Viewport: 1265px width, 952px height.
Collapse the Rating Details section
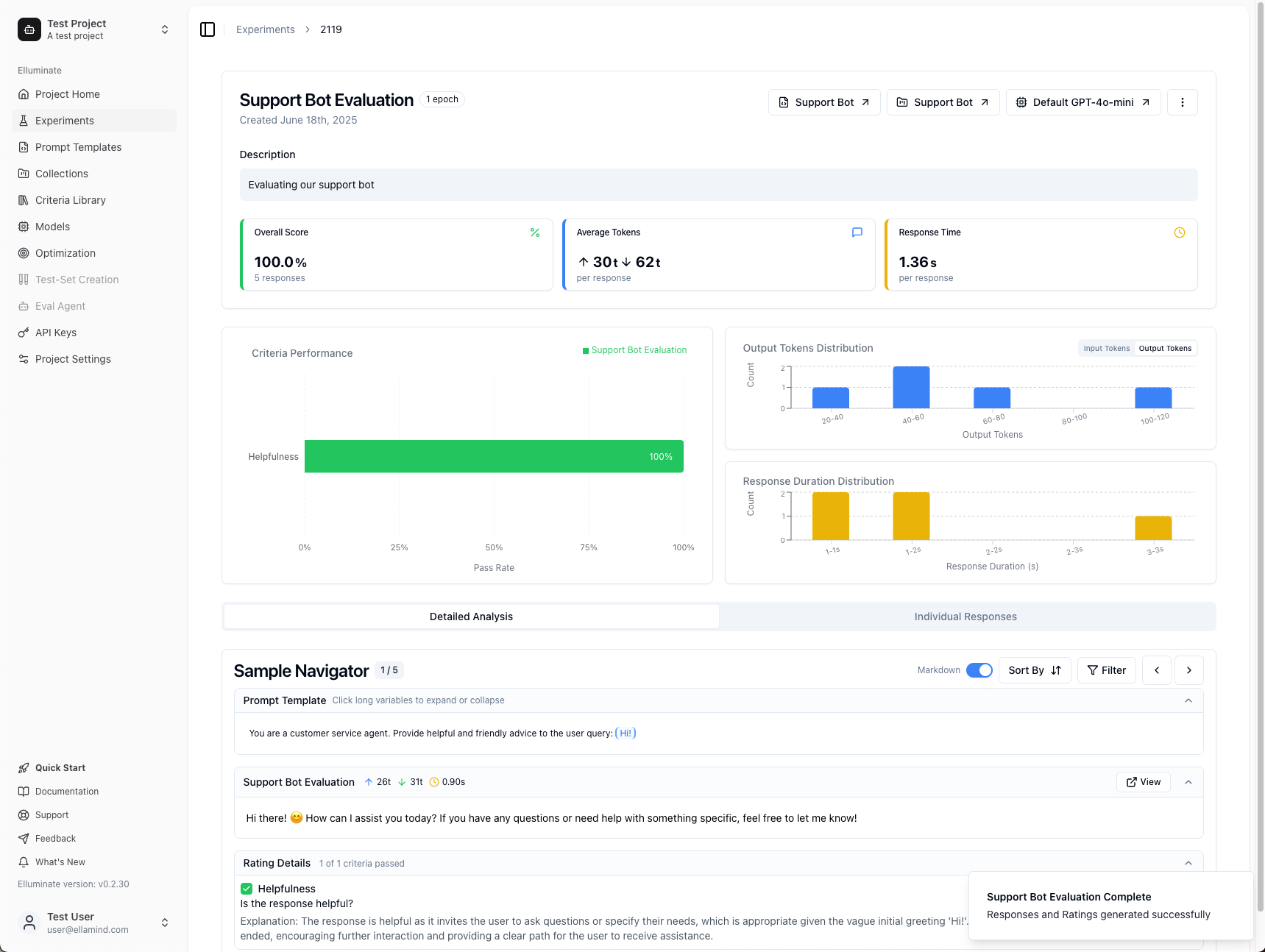[1188, 863]
